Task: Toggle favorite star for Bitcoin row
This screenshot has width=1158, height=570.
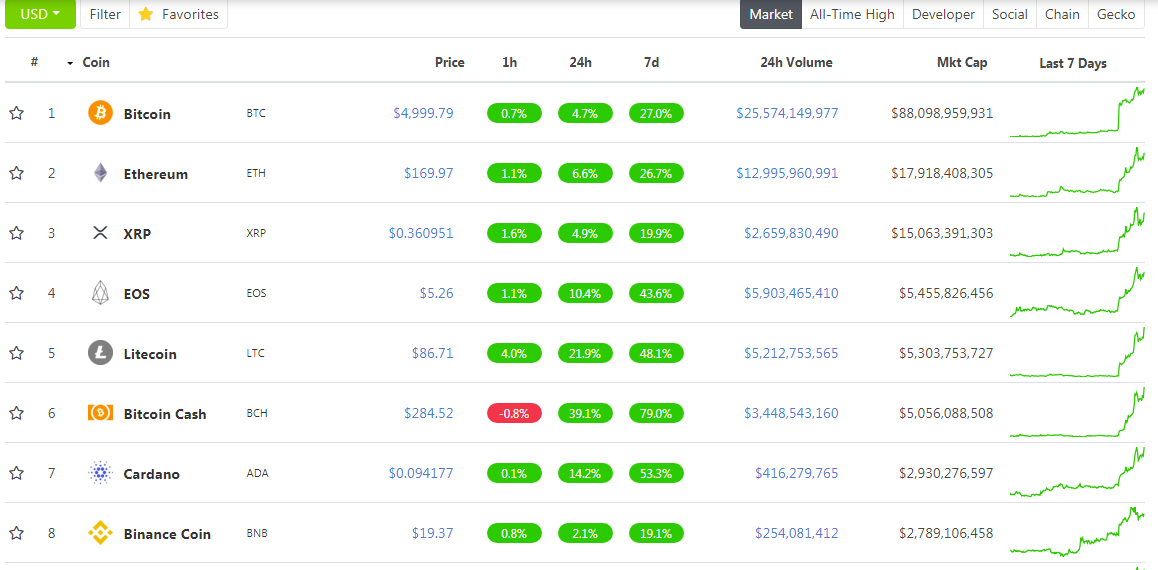Action: [16, 113]
